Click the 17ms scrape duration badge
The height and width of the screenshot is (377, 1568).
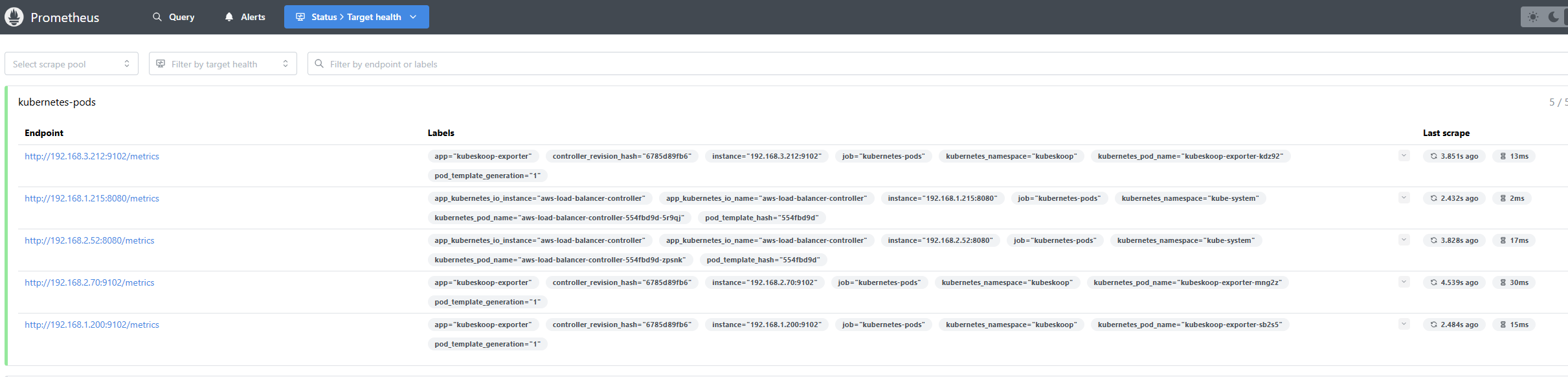[1514, 240]
